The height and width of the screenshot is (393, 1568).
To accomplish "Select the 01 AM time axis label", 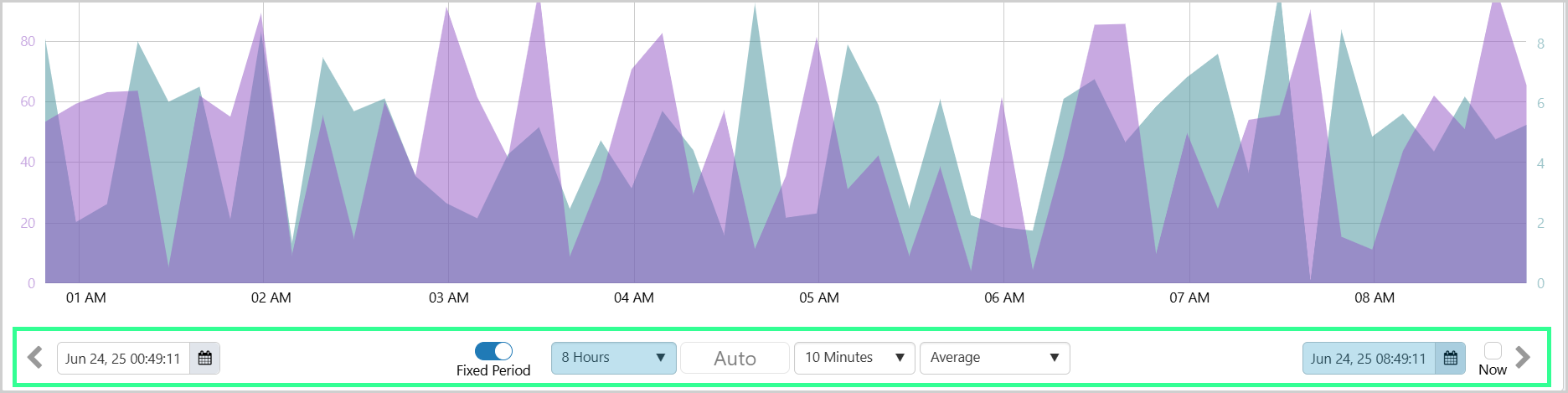I will (86, 297).
